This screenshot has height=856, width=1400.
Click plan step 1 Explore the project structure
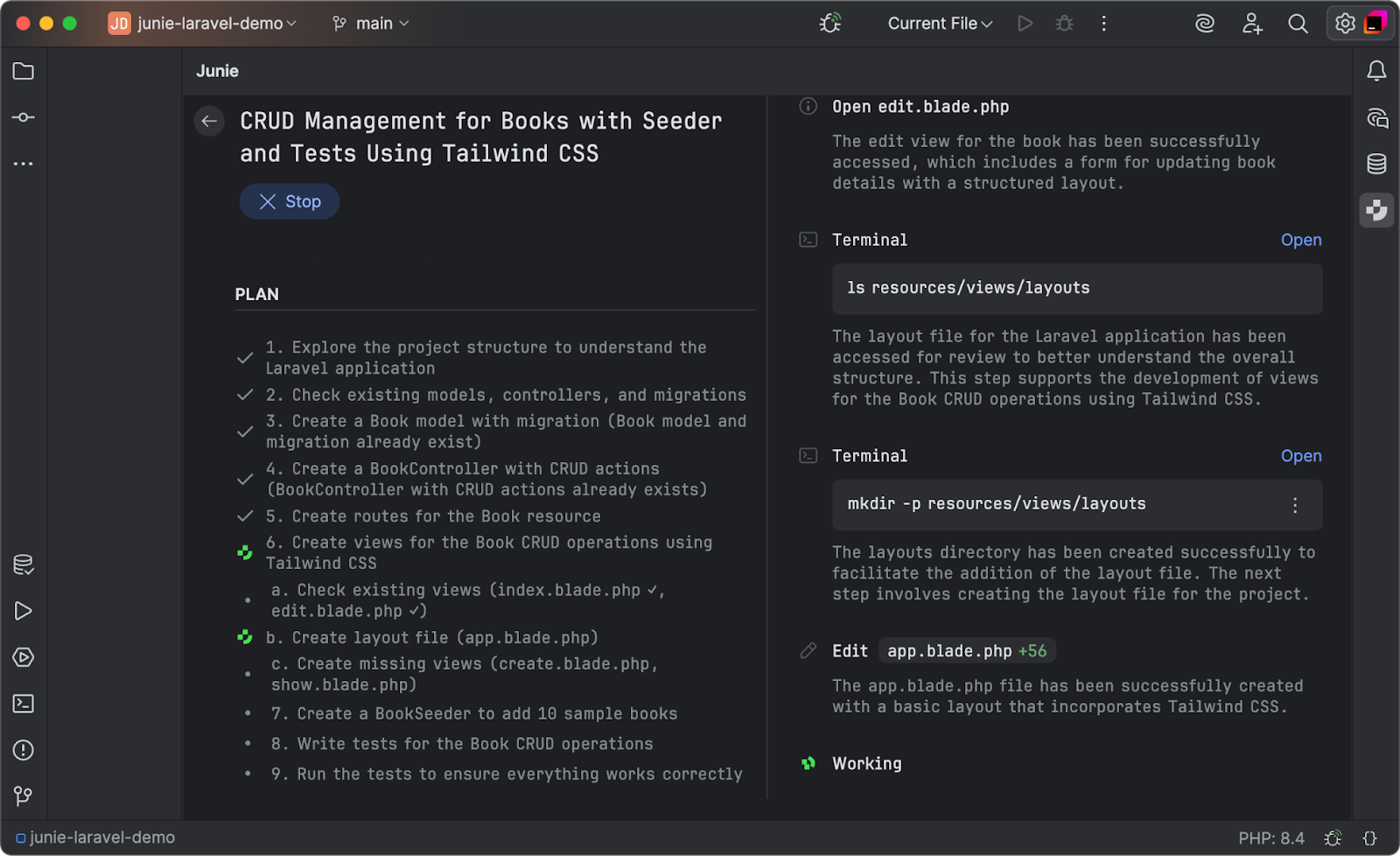(486, 358)
